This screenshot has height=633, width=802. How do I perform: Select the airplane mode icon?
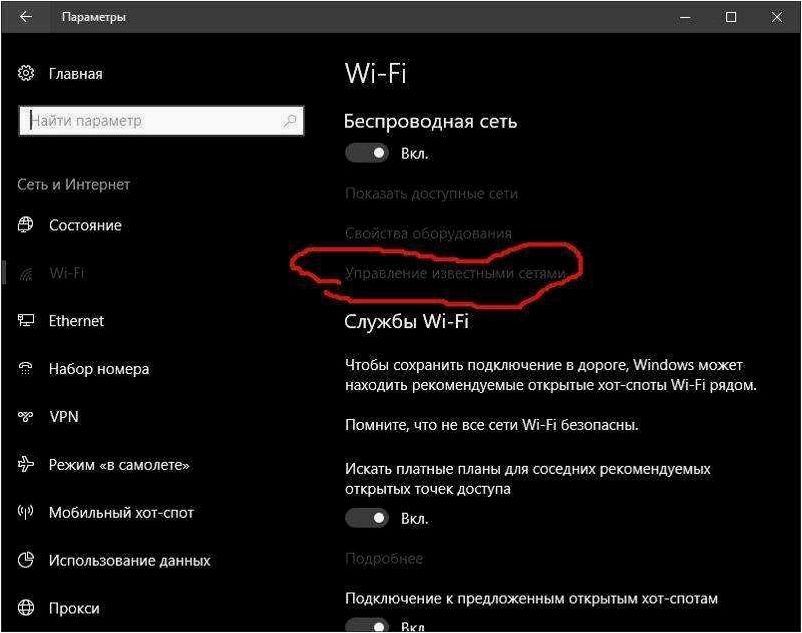pyautogui.click(x=26, y=464)
